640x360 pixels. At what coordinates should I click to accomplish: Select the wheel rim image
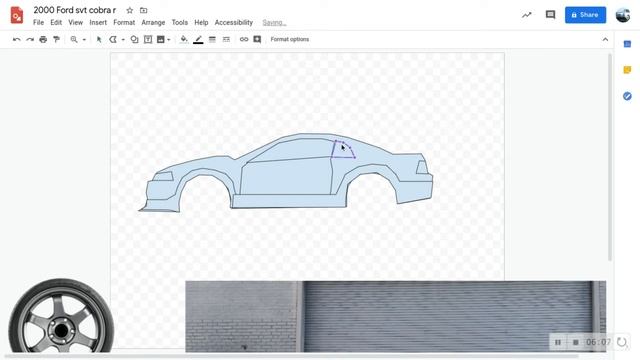point(61,316)
